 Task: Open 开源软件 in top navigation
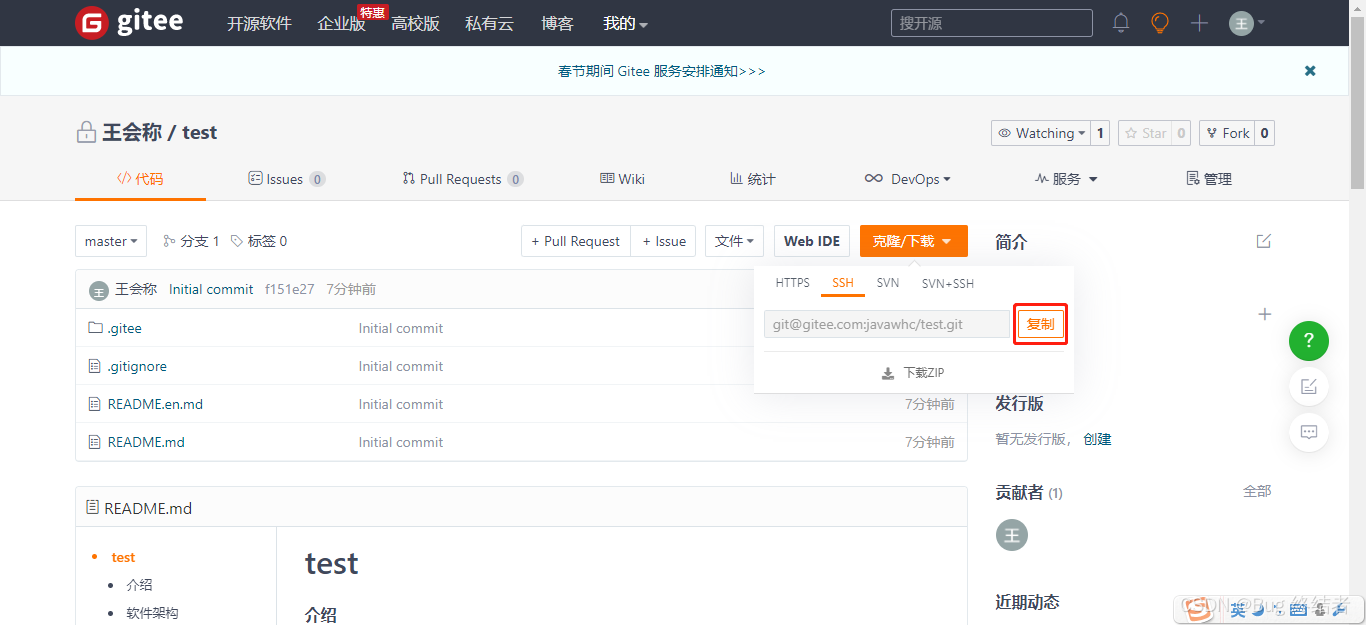[259, 23]
